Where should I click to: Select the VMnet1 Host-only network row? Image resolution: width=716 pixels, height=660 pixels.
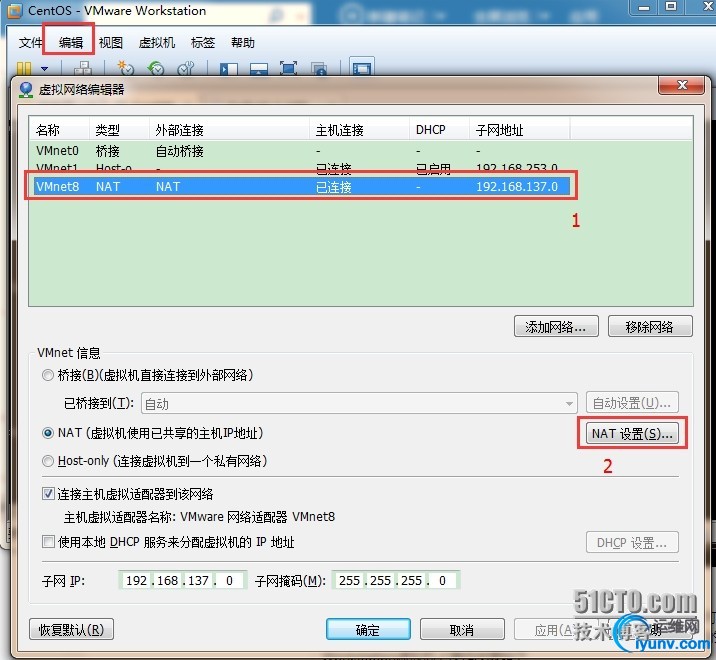(301, 167)
